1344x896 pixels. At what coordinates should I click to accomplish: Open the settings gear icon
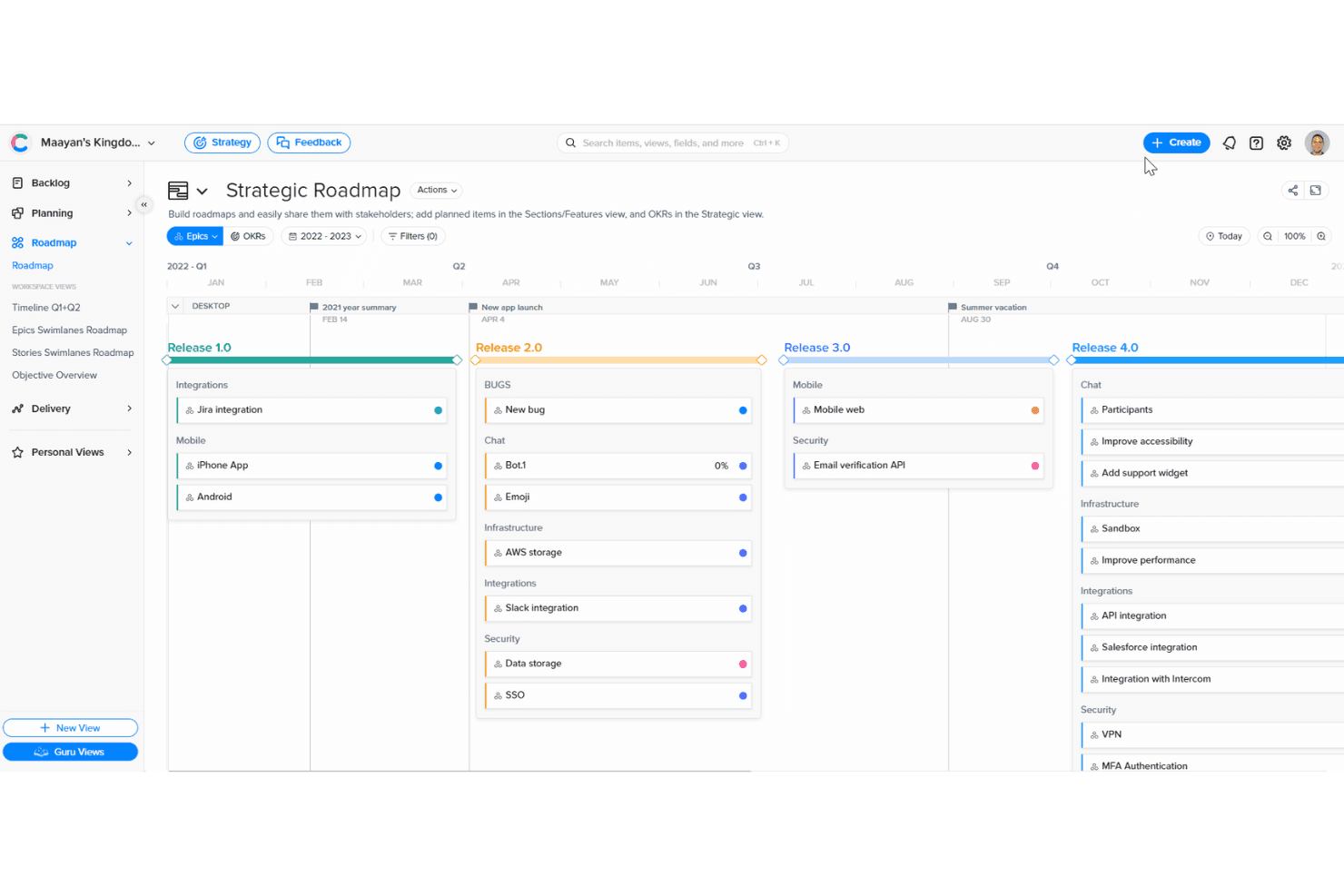point(1284,143)
